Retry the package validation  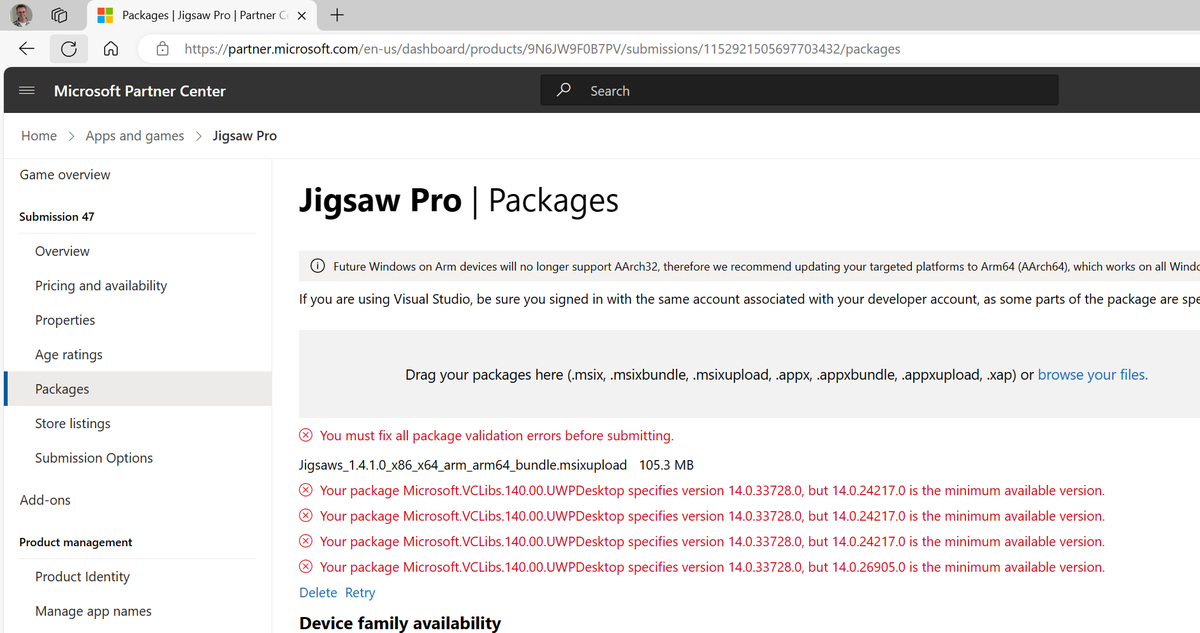click(x=360, y=593)
